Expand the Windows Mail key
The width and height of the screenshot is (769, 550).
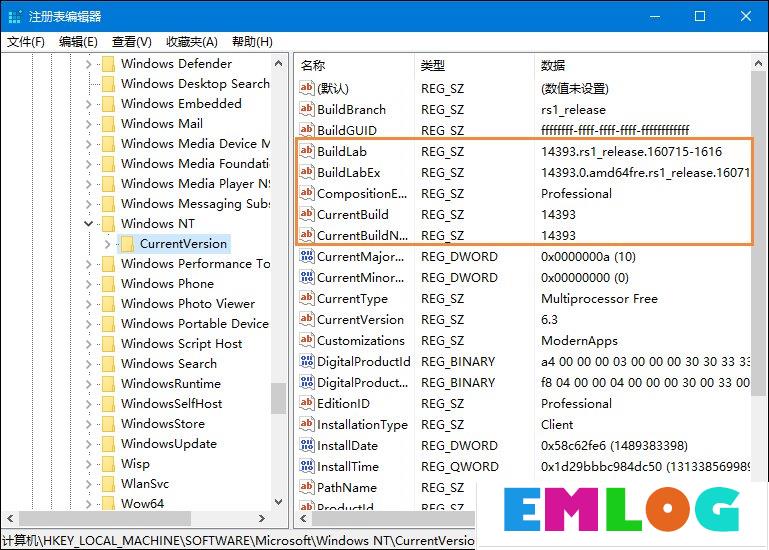88,124
